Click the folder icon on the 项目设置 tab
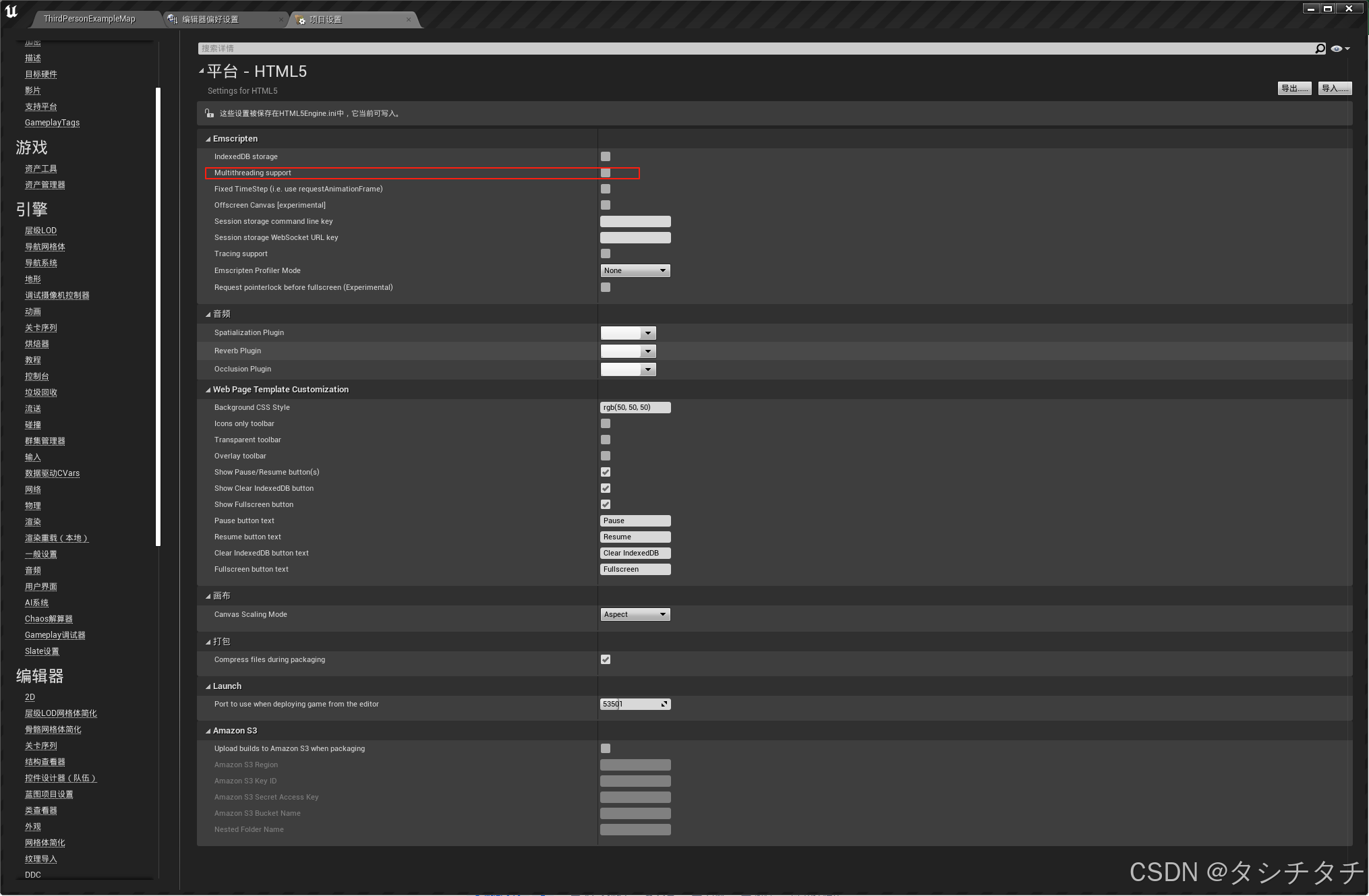This screenshot has height=896, width=1369. [x=301, y=20]
